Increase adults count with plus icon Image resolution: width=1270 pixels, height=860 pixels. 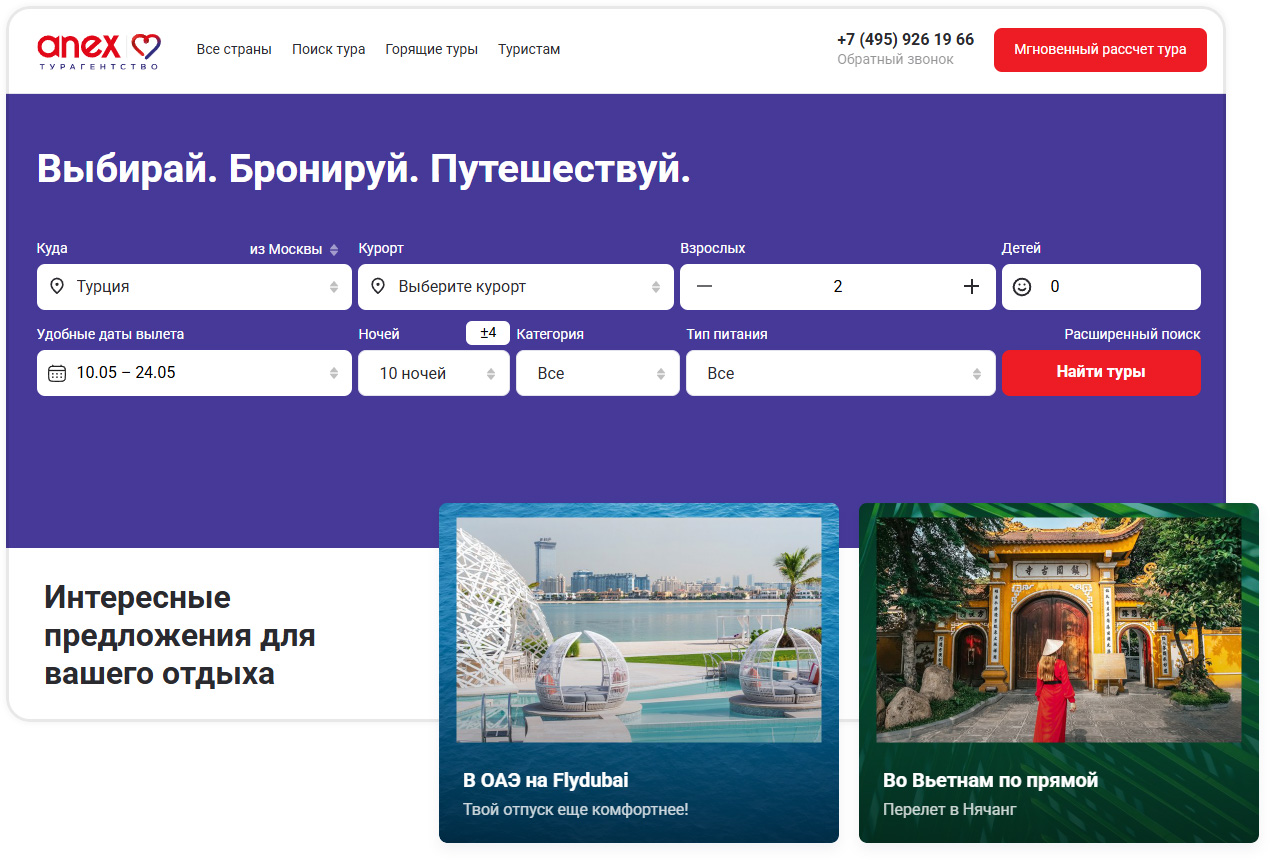[971, 287]
